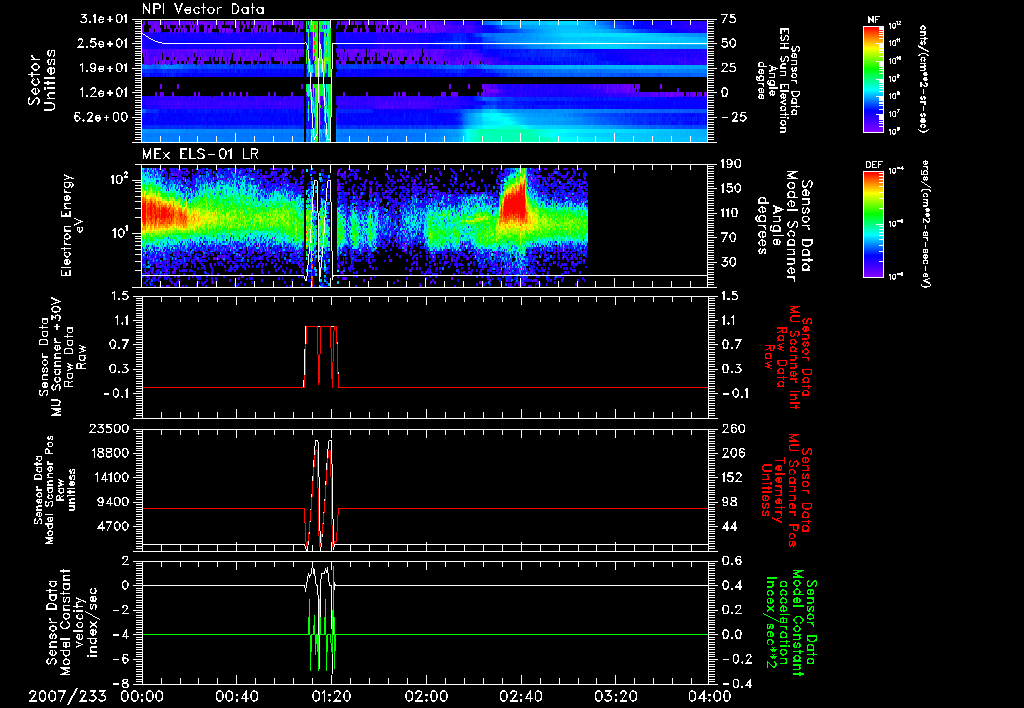Click the NF color scale bar

pos(874,78)
